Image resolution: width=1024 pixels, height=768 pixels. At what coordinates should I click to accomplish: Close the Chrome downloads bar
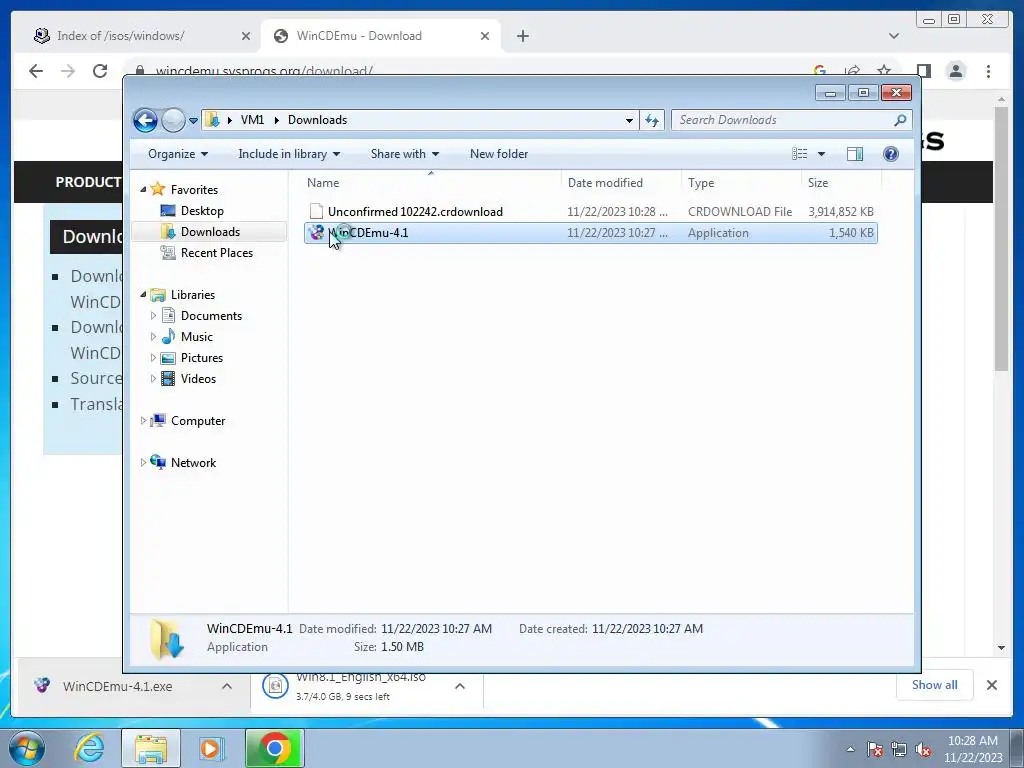point(991,685)
